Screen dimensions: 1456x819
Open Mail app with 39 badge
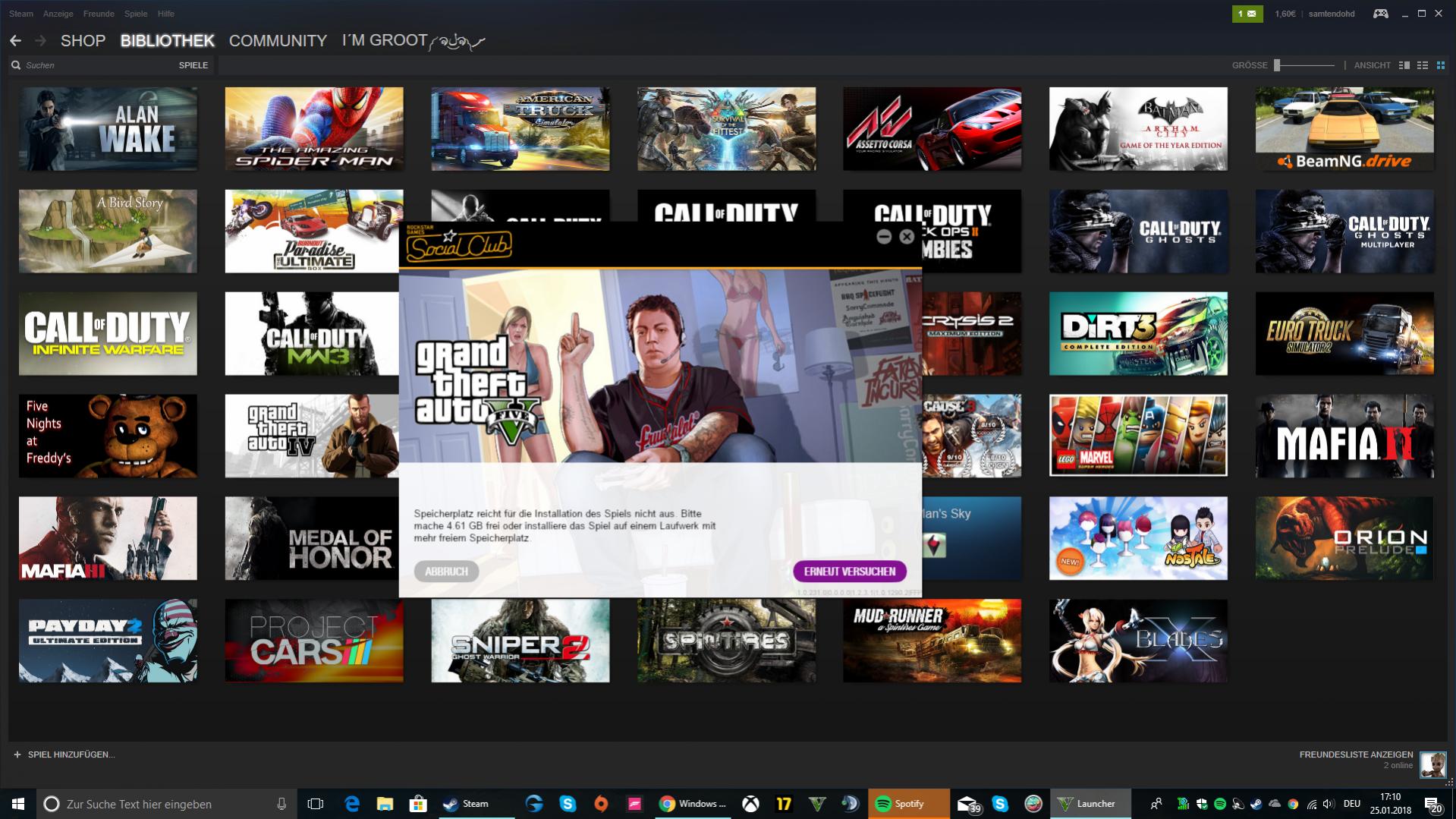point(968,804)
